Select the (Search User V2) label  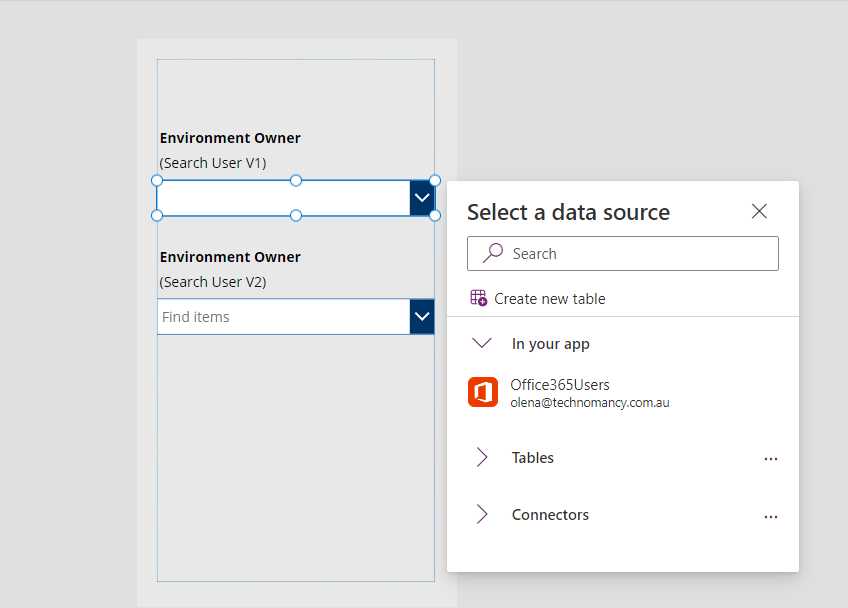tap(213, 282)
